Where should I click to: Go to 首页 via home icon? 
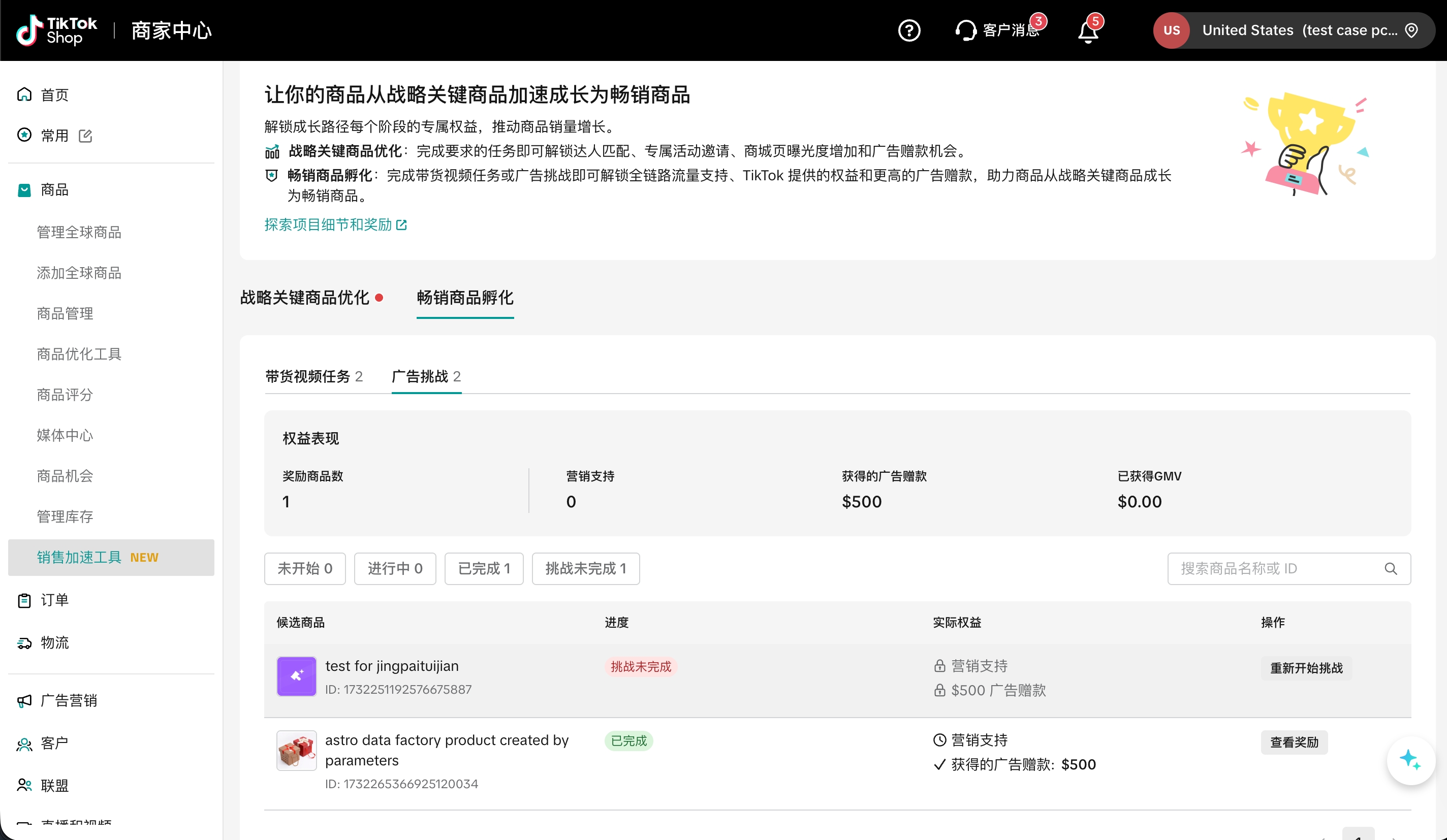coord(24,94)
